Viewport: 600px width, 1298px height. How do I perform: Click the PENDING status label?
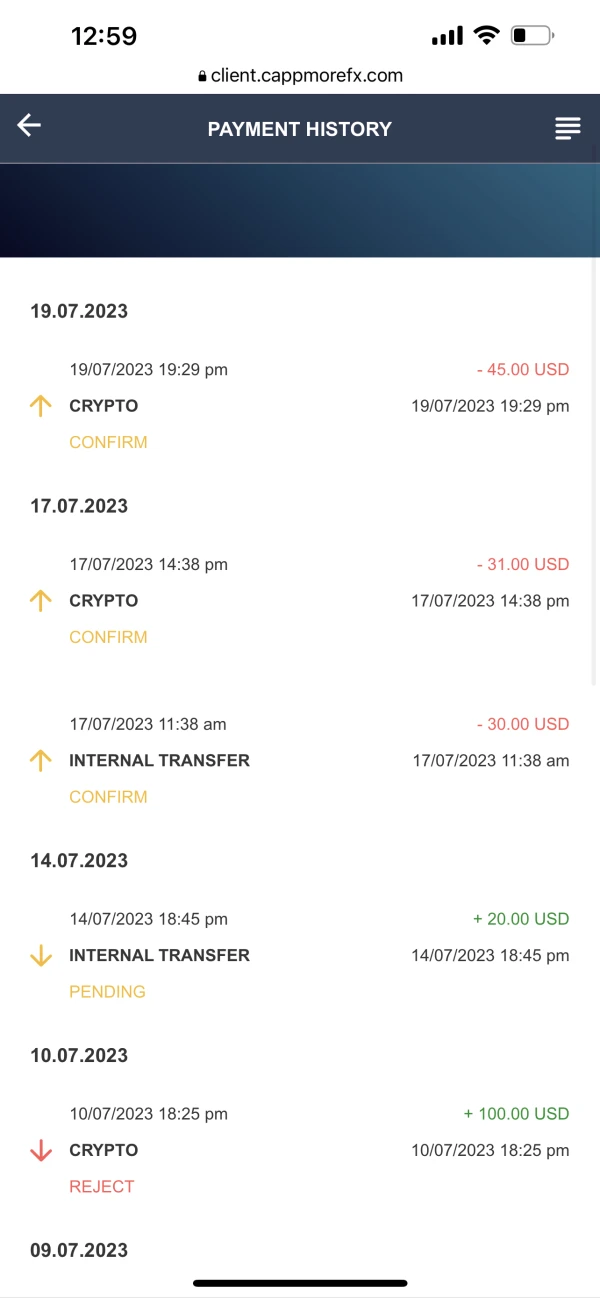coord(107,992)
